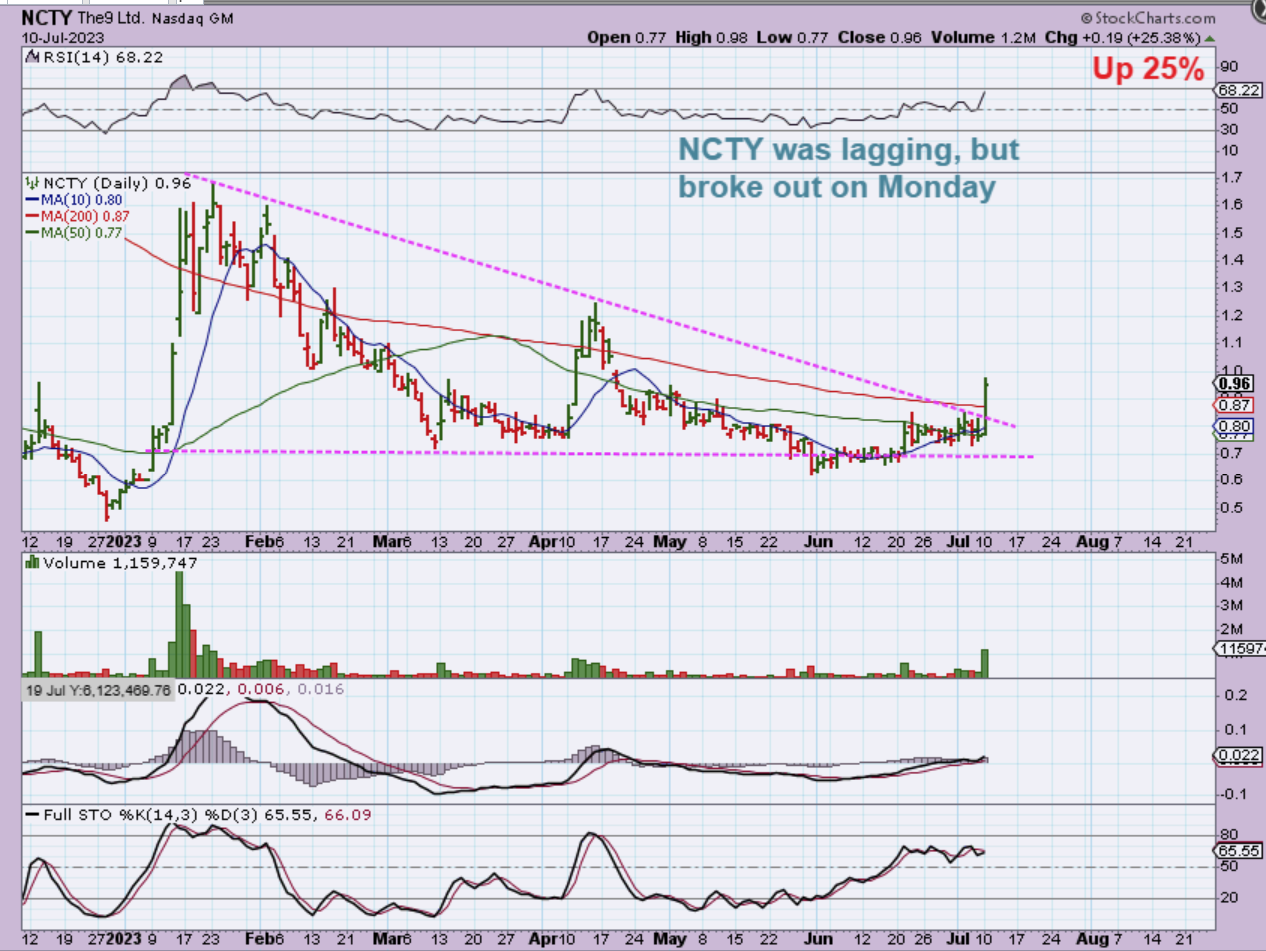Click the 1.7 label on the price axis

(1230, 178)
